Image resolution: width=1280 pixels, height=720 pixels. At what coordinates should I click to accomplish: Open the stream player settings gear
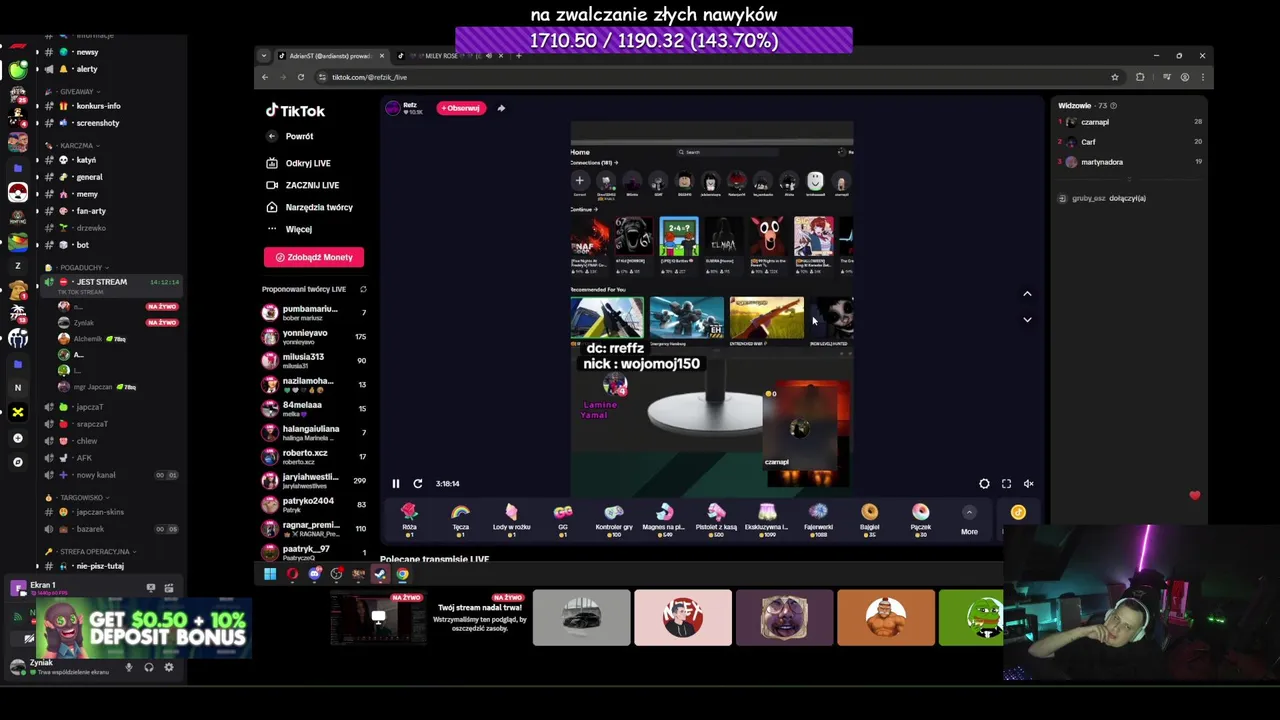click(984, 484)
